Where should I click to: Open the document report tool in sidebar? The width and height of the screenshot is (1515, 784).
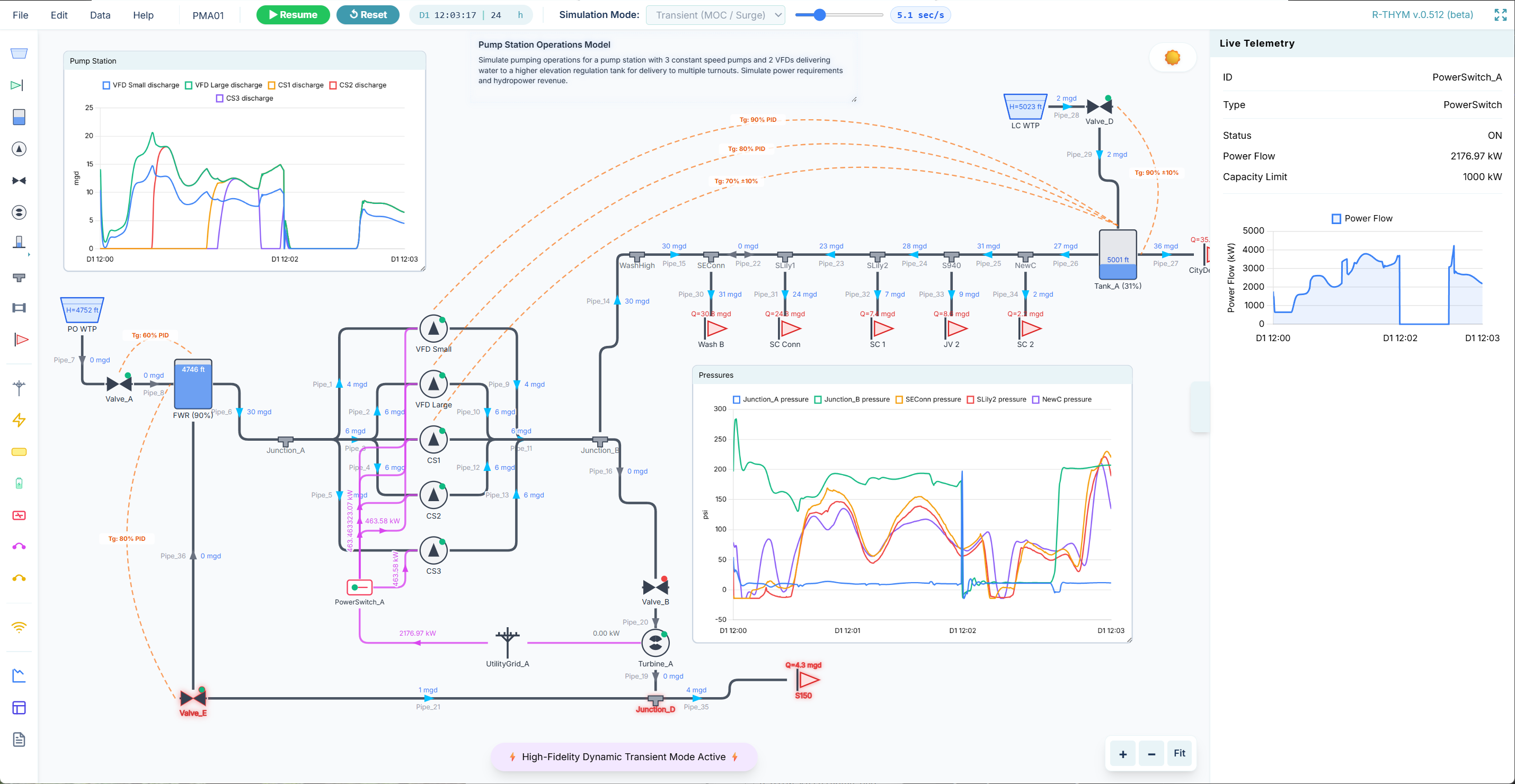click(x=19, y=740)
